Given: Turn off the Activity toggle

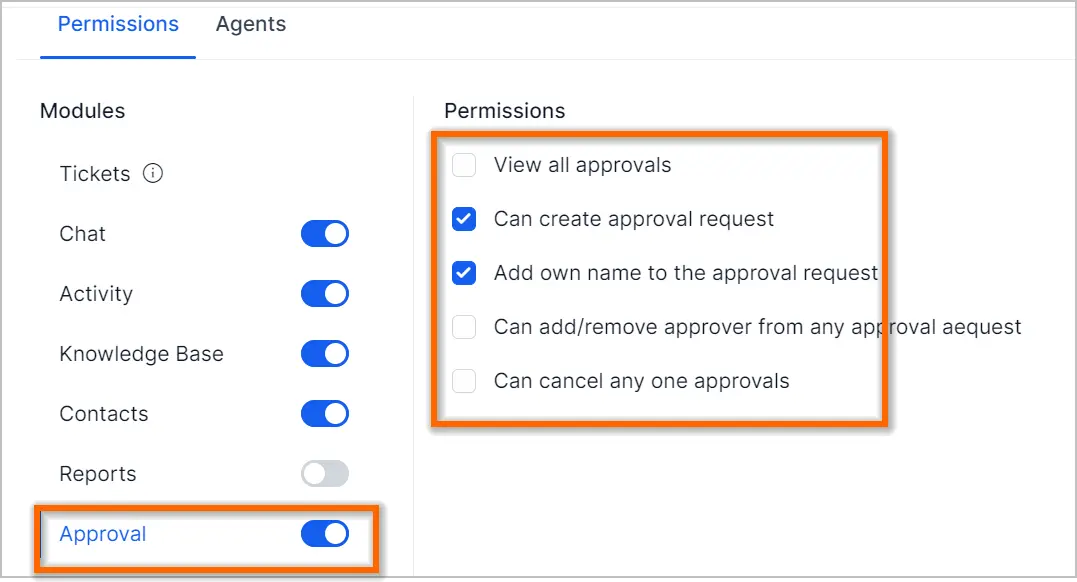Looking at the screenshot, I should click(x=325, y=293).
